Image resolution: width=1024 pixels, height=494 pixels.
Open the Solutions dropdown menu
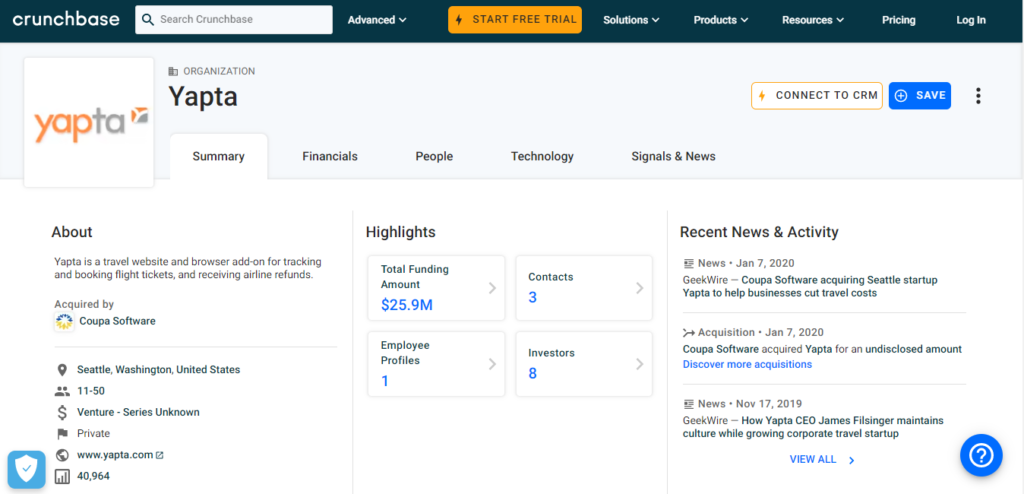(x=631, y=20)
